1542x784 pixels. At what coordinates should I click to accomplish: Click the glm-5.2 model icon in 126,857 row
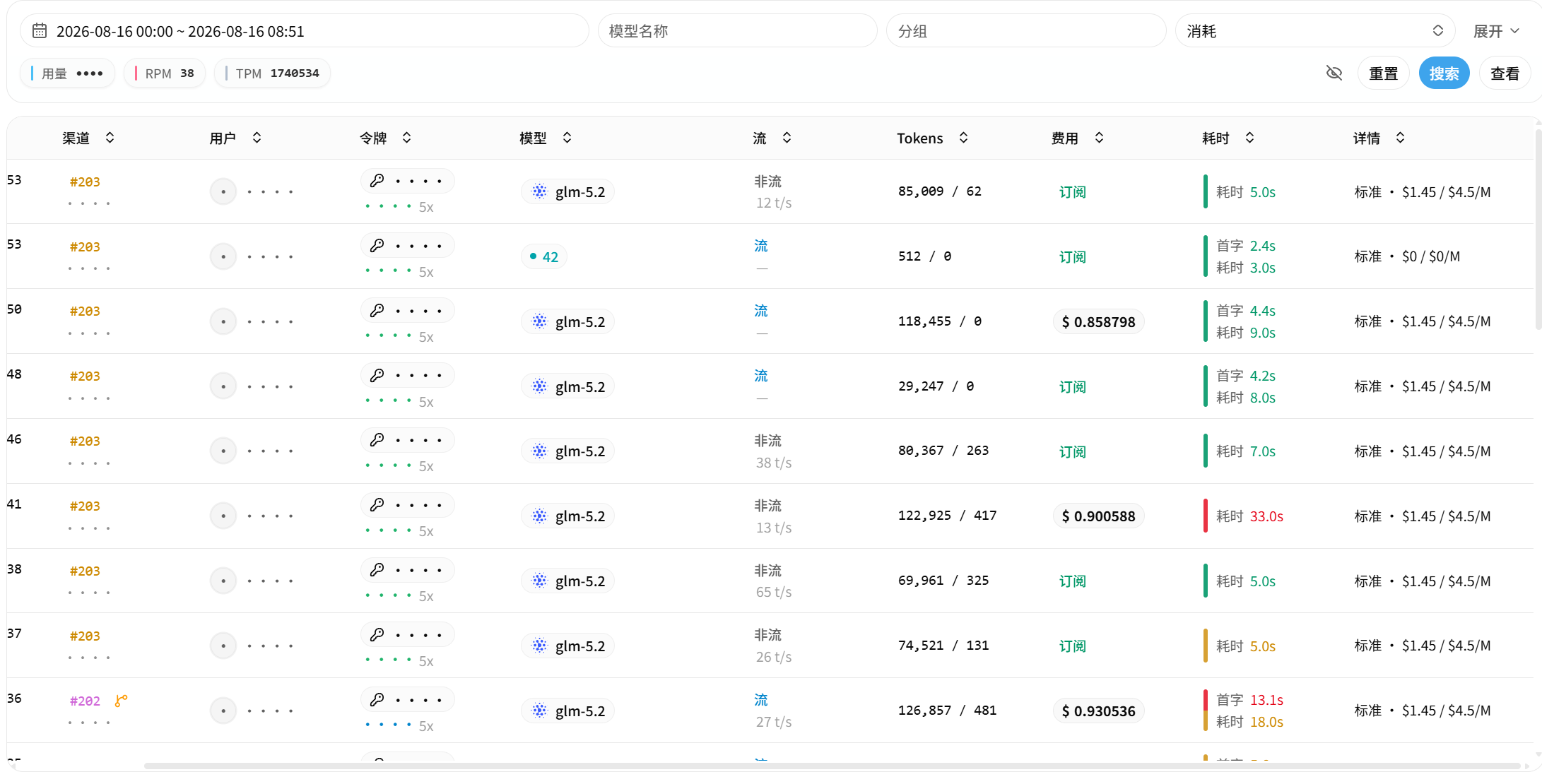point(540,711)
